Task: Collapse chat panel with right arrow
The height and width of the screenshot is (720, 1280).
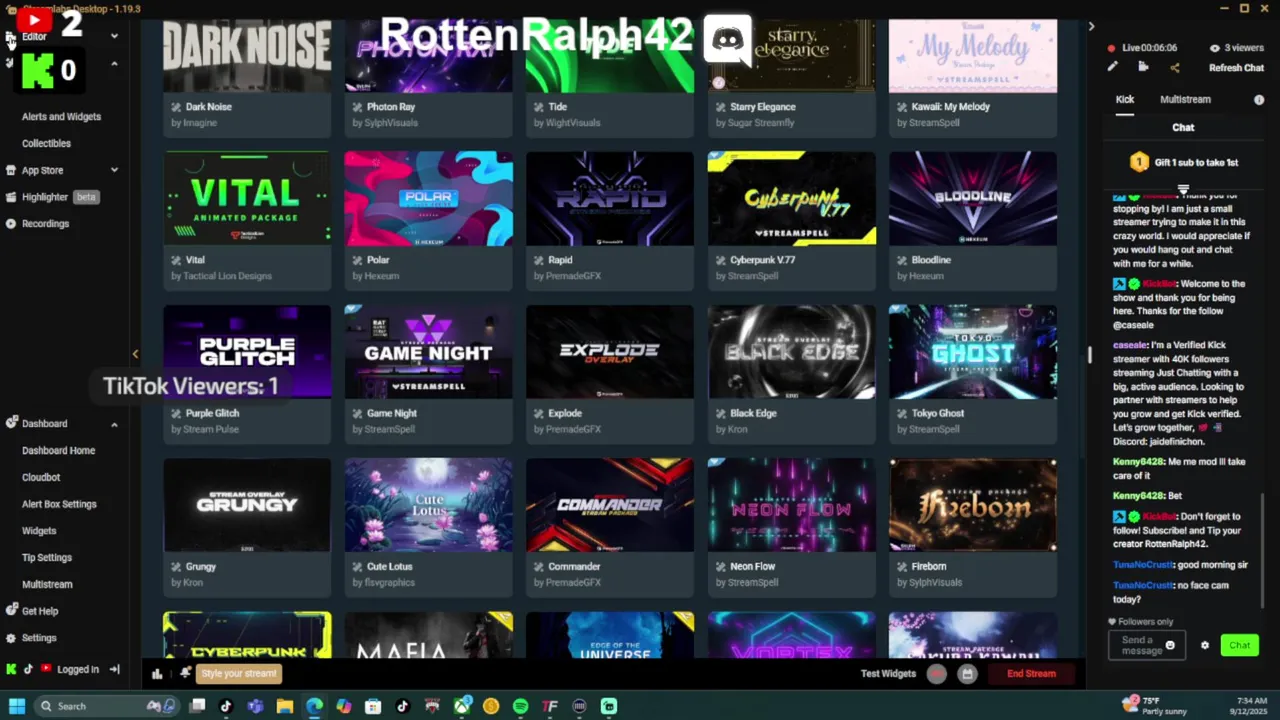Action: [1091, 27]
